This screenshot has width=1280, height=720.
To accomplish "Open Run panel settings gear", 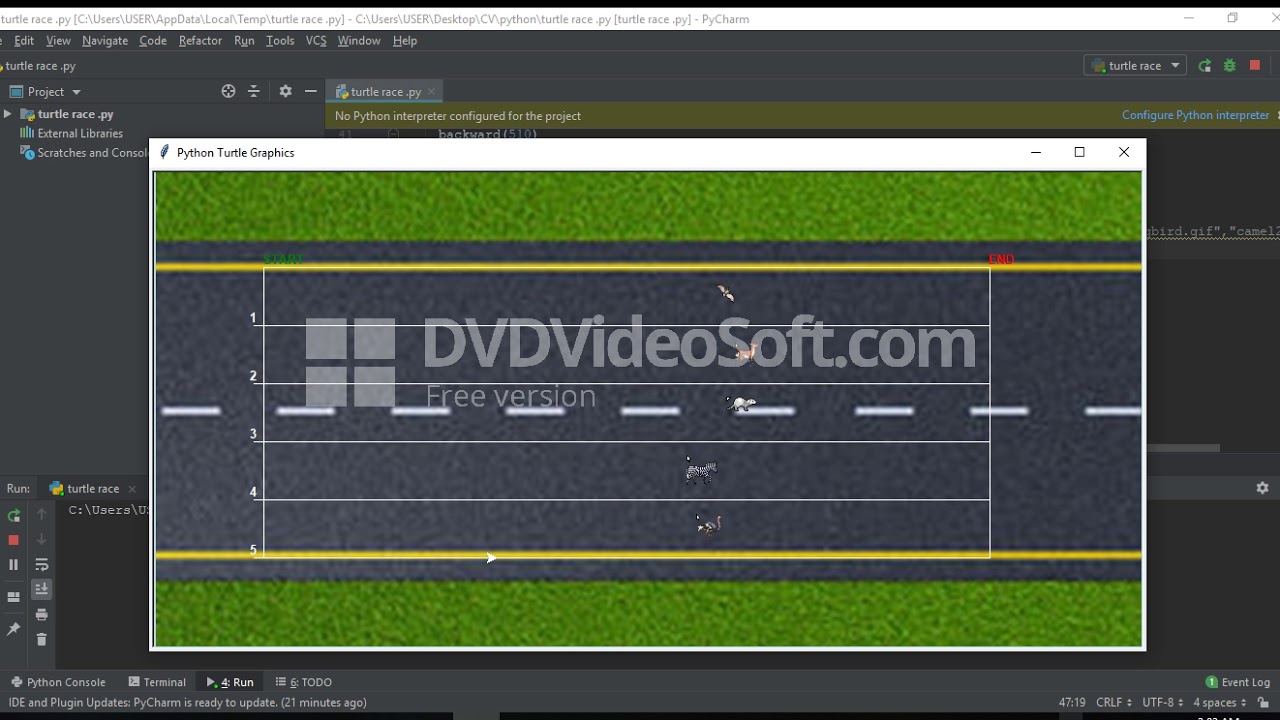I will click(x=1262, y=488).
